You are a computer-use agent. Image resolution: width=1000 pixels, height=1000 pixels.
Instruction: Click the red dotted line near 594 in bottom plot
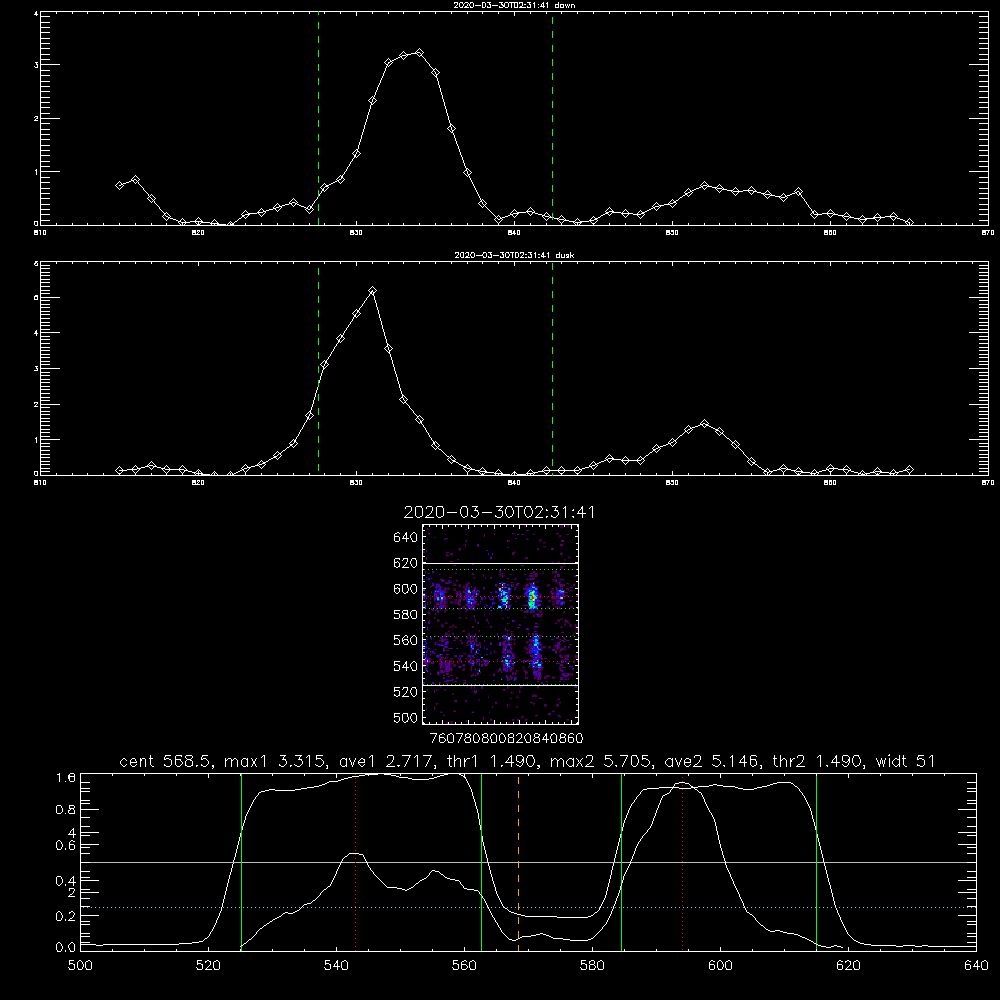(682, 862)
